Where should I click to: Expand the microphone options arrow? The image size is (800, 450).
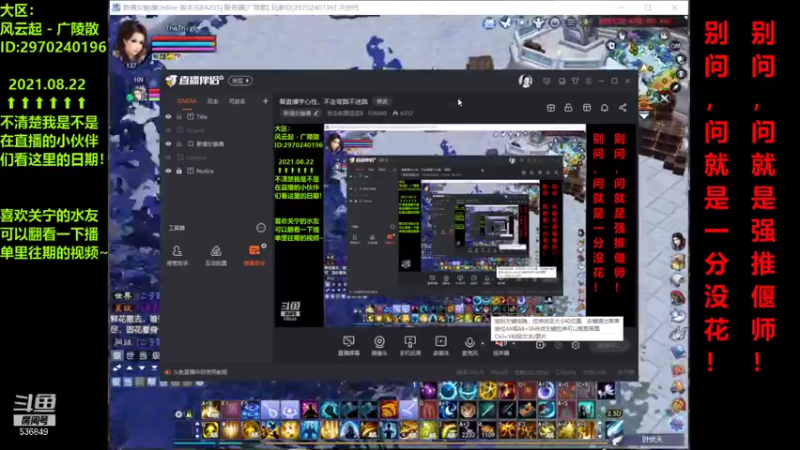coord(483,343)
